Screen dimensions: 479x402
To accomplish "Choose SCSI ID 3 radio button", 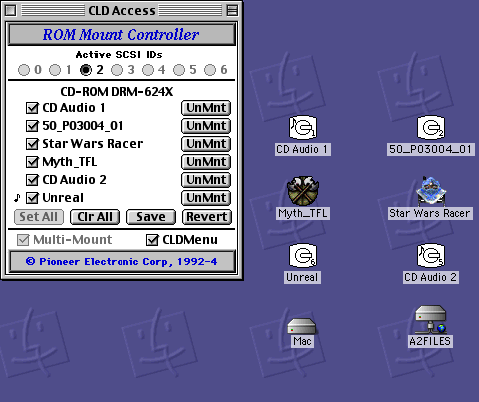I will [117, 70].
